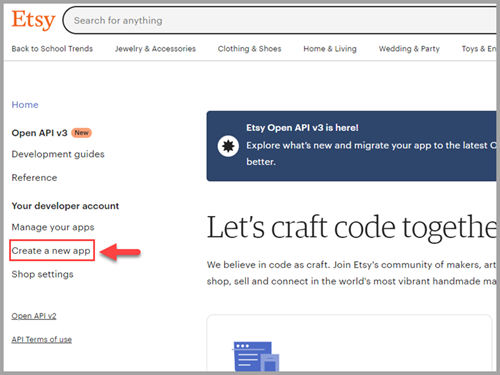This screenshot has width=500, height=375.
Task: Go to the Home sidebar link
Action: point(25,105)
